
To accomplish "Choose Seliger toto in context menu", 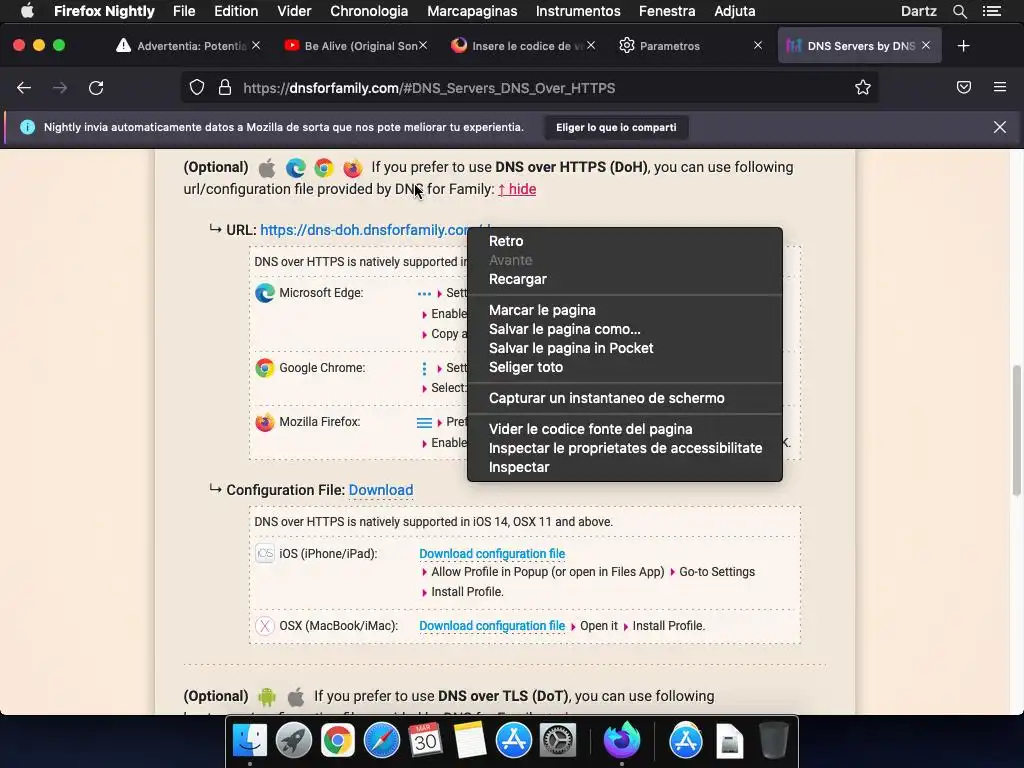I will (x=625, y=367).
